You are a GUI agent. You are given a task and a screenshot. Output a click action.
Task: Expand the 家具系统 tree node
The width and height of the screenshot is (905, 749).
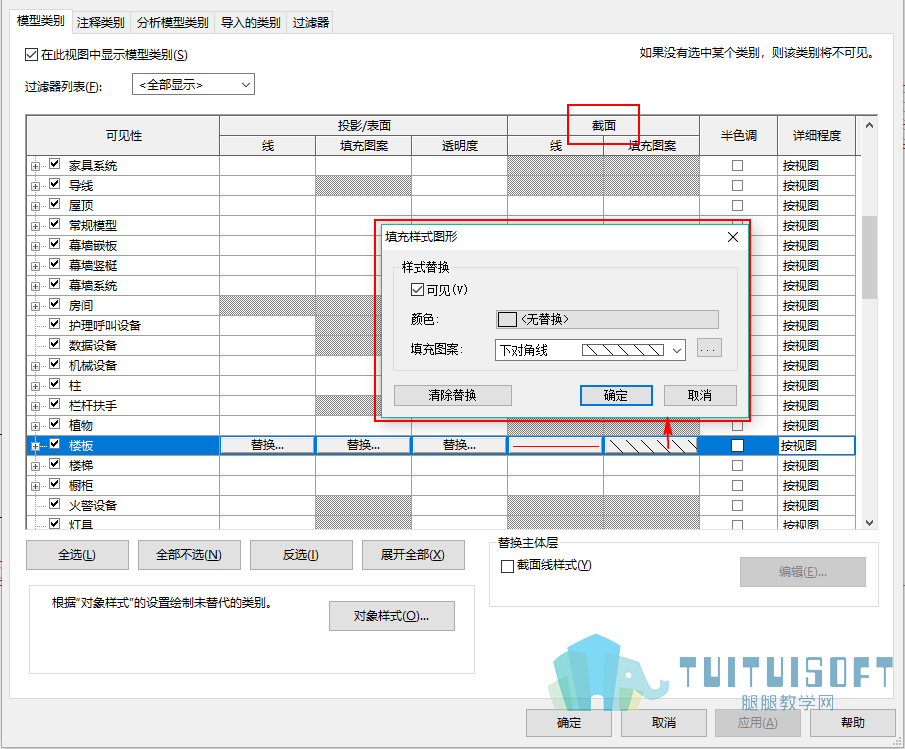pos(35,166)
